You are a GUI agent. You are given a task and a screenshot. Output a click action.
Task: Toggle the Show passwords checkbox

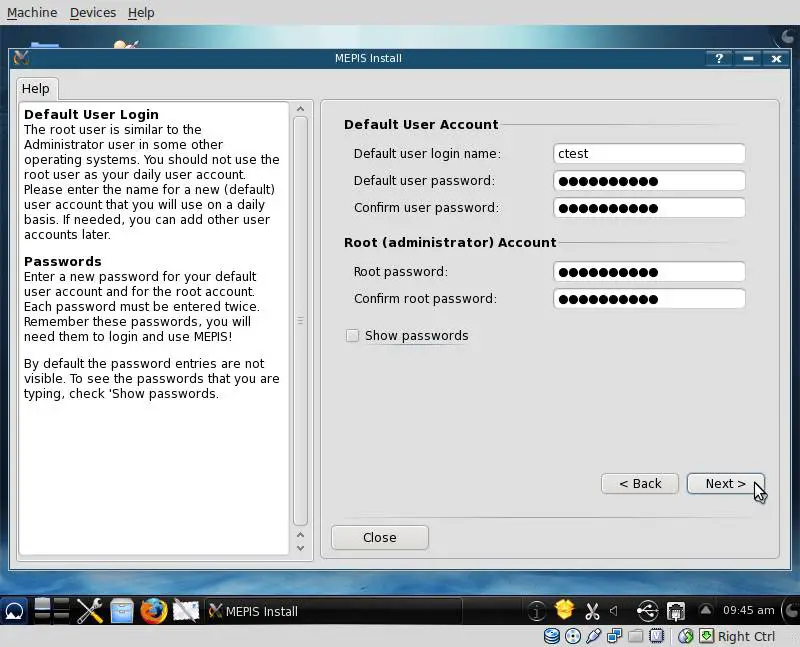[352, 335]
